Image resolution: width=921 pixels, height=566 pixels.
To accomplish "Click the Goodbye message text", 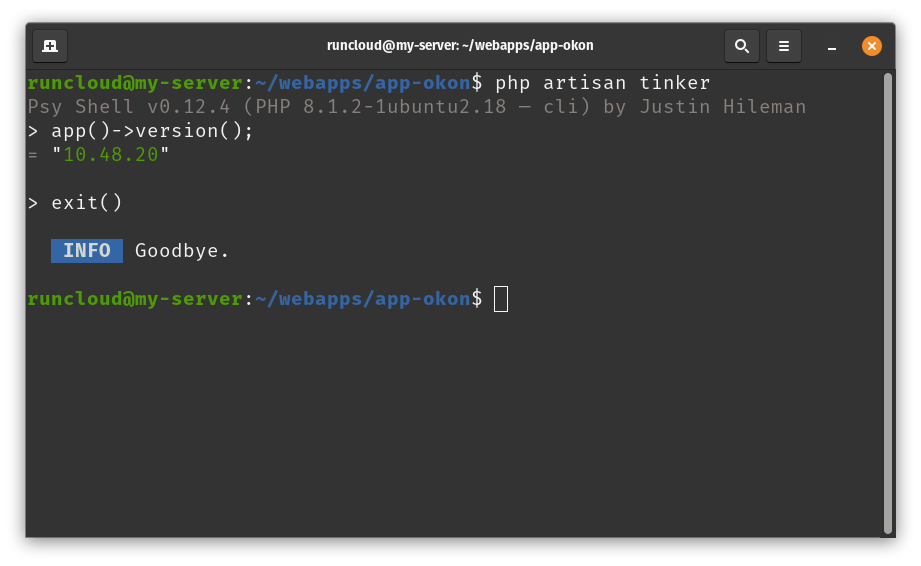I will click(x=182, y=251).
